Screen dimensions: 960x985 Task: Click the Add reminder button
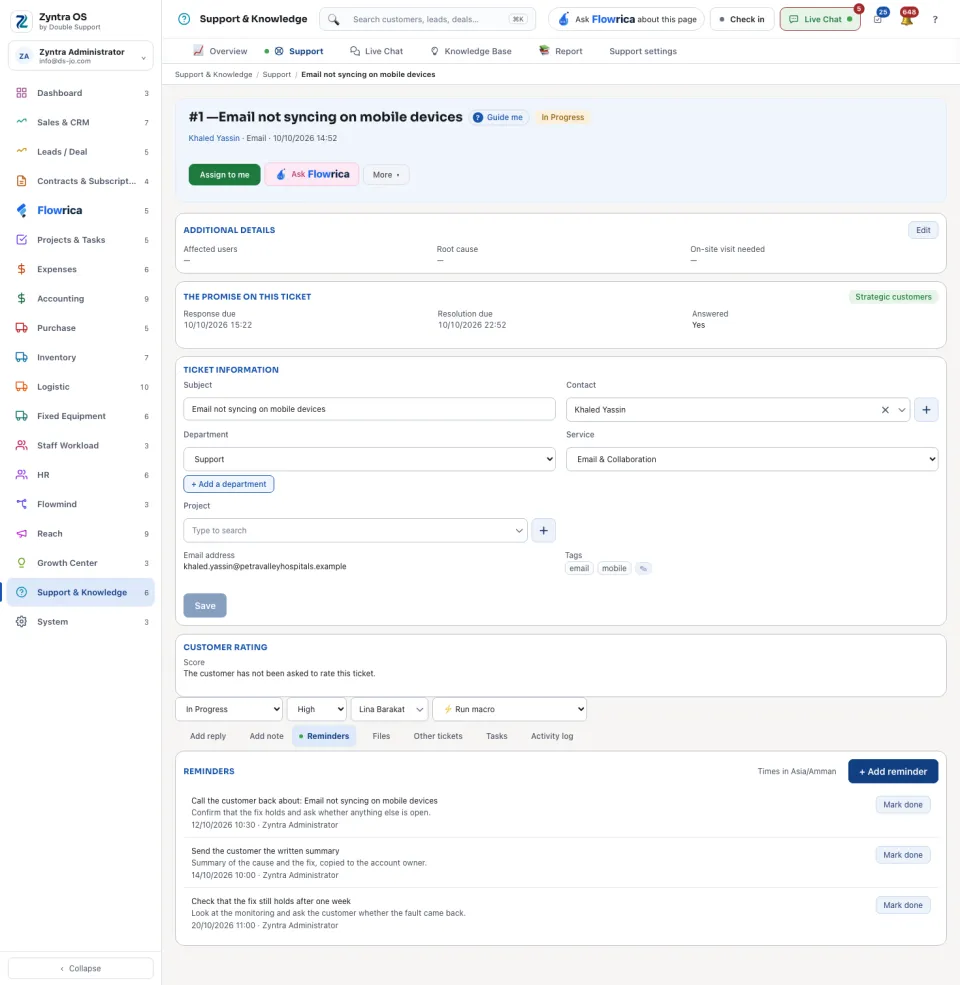click(893, 771)
